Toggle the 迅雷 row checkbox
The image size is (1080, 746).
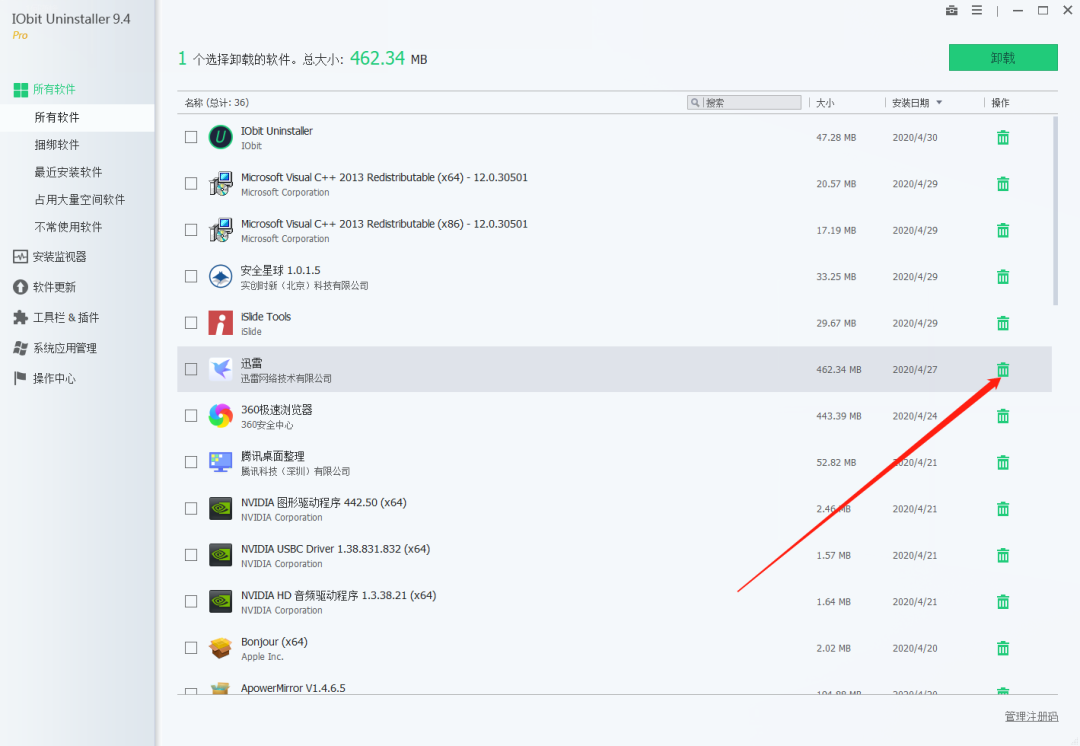tap(191, 369)
